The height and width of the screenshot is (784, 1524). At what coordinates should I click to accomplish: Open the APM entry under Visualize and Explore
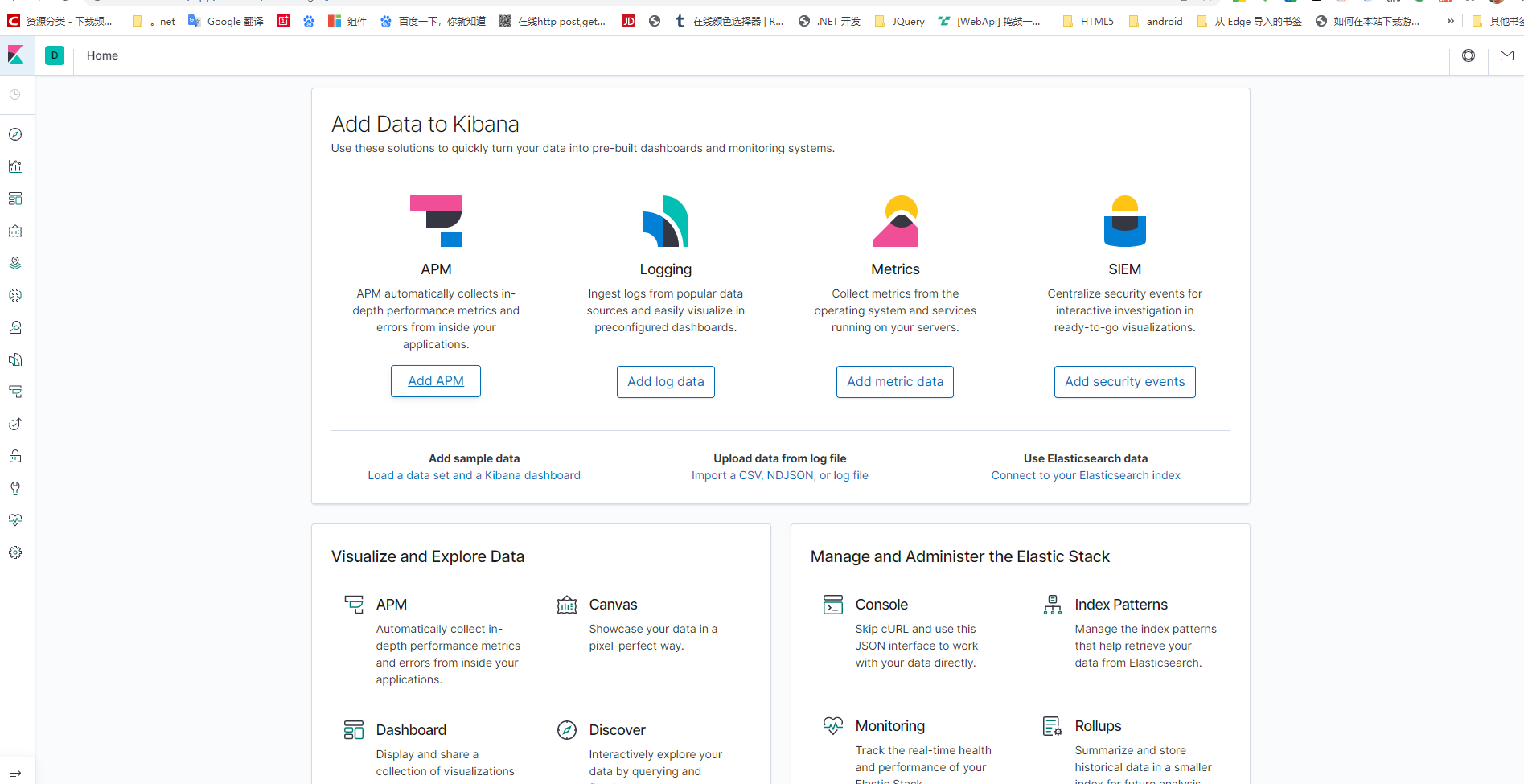(392, 605)
